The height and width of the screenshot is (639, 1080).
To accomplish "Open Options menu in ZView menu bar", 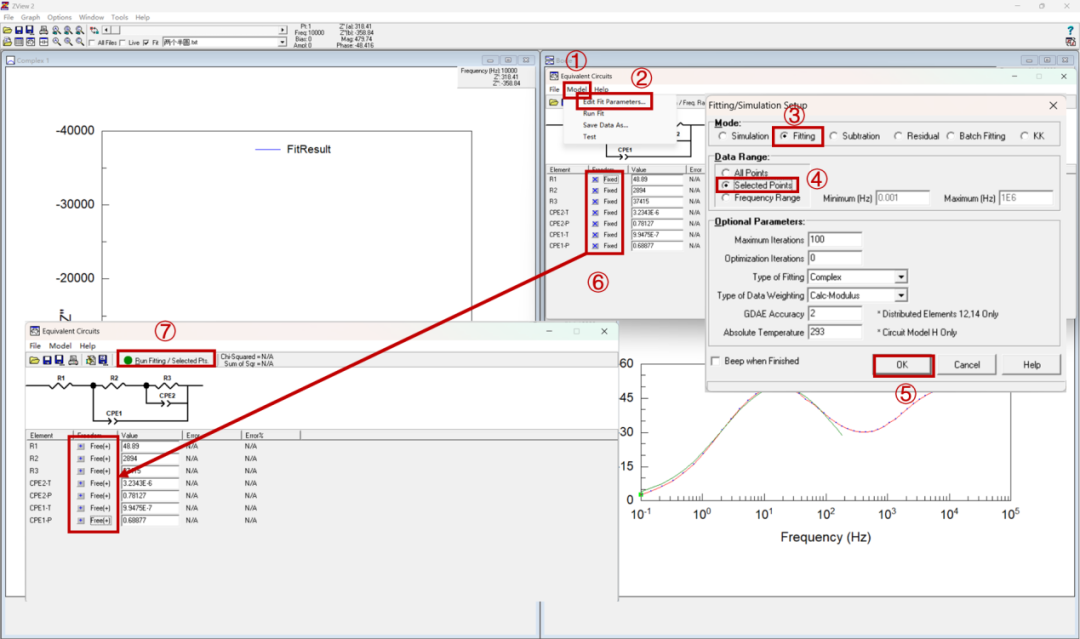I will coord(59,17).
